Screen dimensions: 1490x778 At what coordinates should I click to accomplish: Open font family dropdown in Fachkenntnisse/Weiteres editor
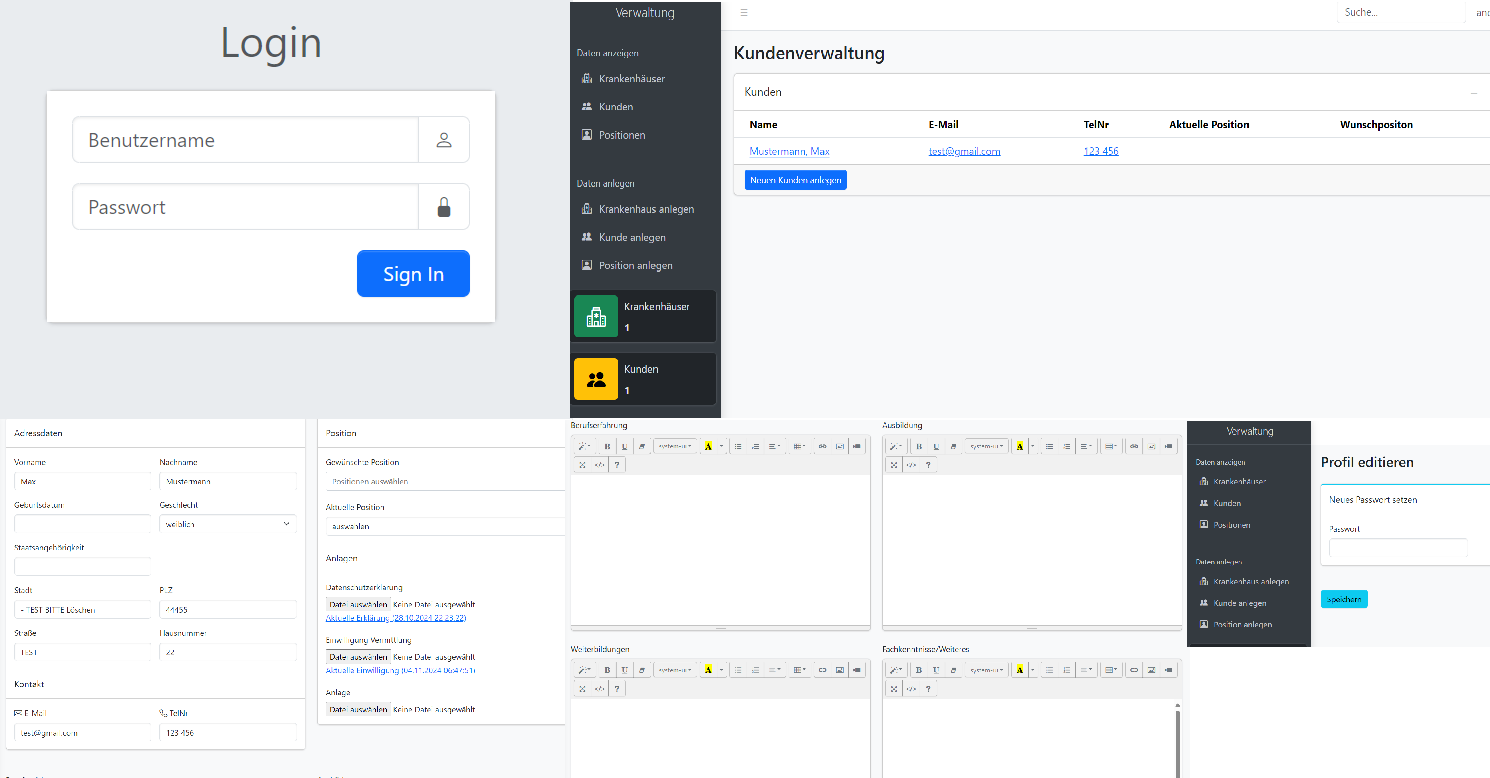[x=987, y=670]
